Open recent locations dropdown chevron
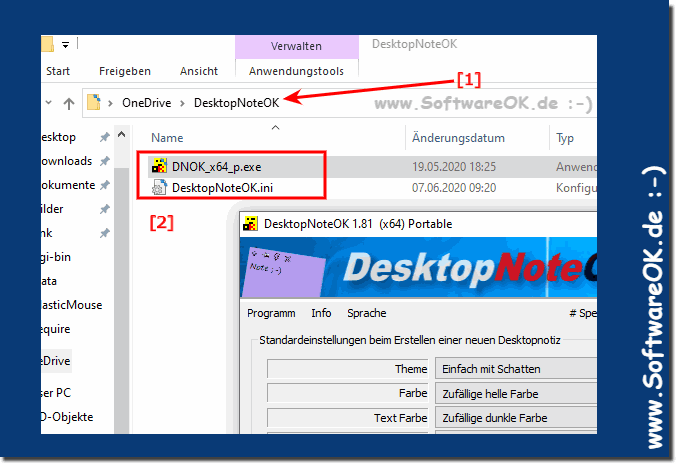 point(49,103)
